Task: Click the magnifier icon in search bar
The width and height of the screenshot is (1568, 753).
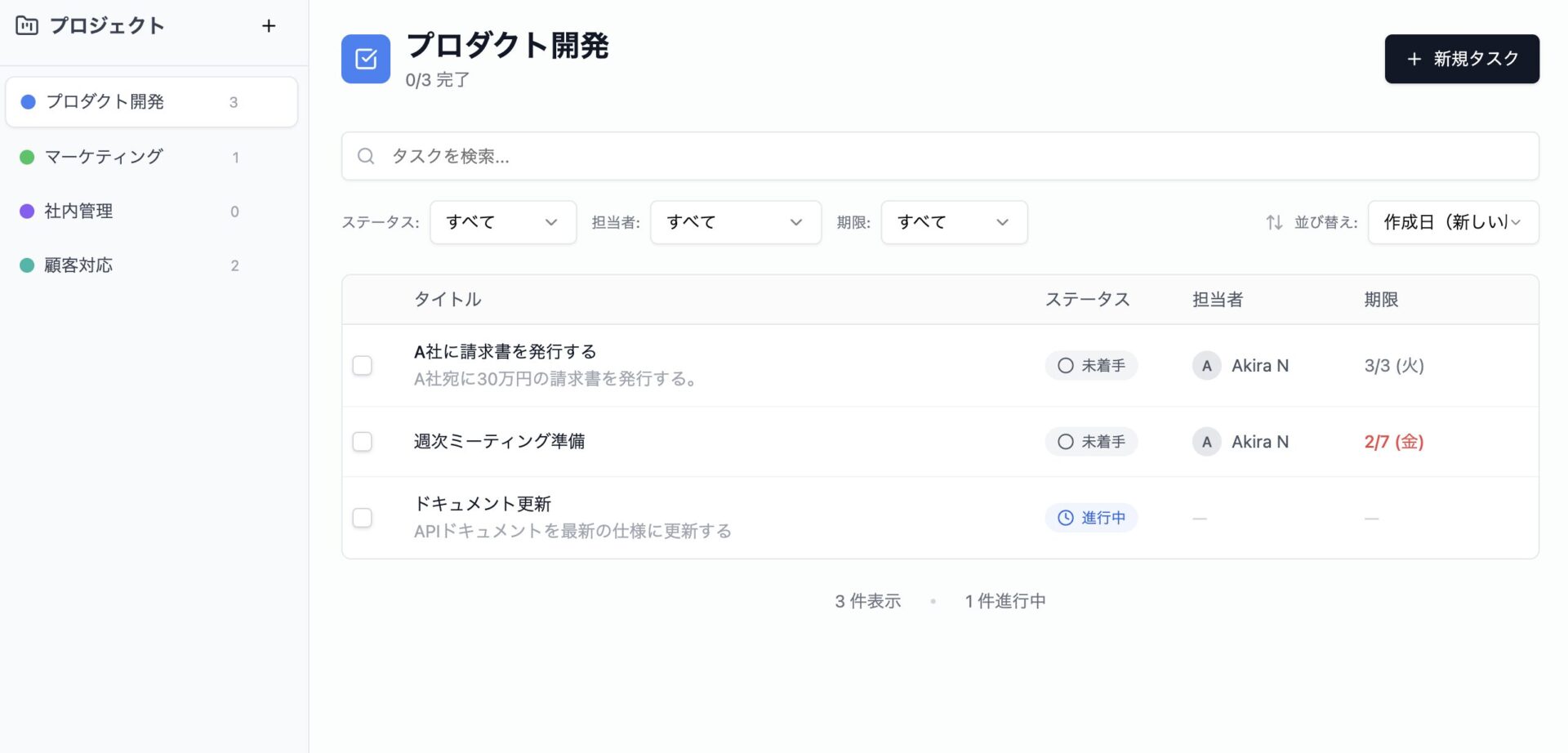Action: click(366, 156)
